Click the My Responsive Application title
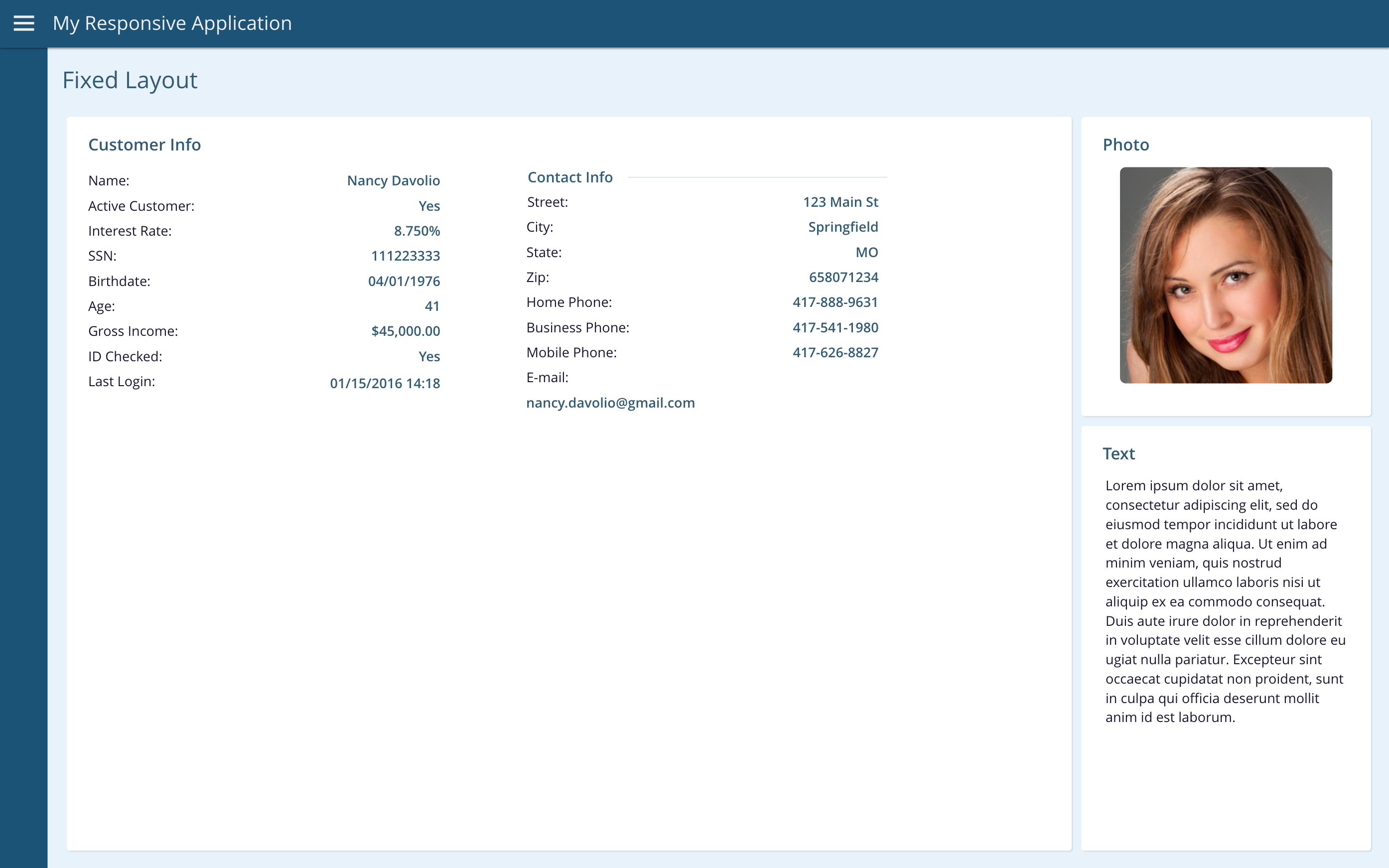Viewport: 1389px width, 868px height. point(172,23)
